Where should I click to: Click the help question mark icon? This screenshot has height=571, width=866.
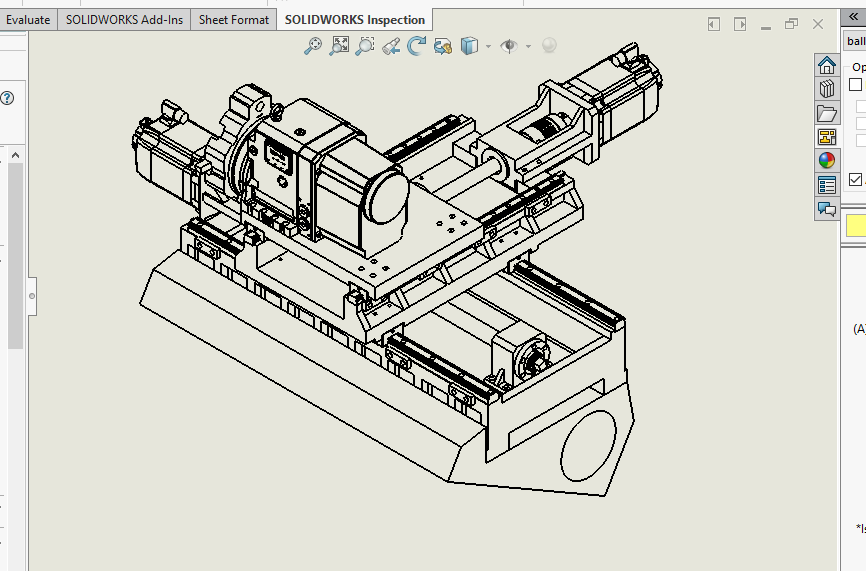click(x=7, y=98)
